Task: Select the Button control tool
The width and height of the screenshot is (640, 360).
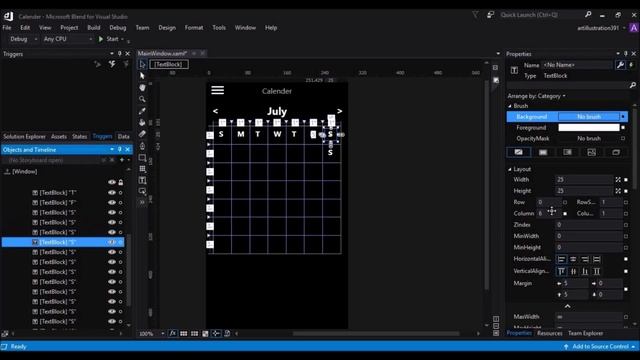Action: [x=142, y=191]
